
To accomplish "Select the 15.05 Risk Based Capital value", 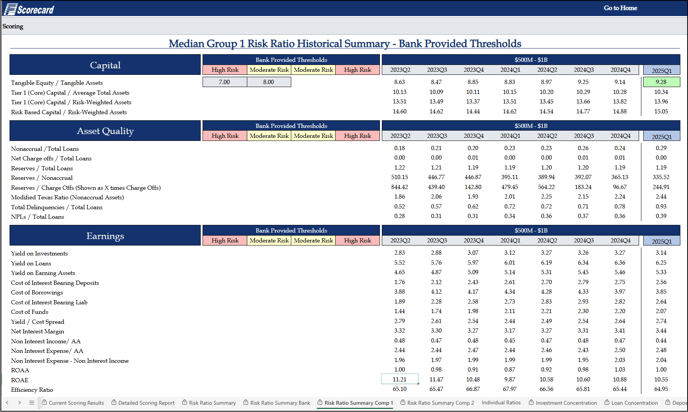I will [661, 111].
